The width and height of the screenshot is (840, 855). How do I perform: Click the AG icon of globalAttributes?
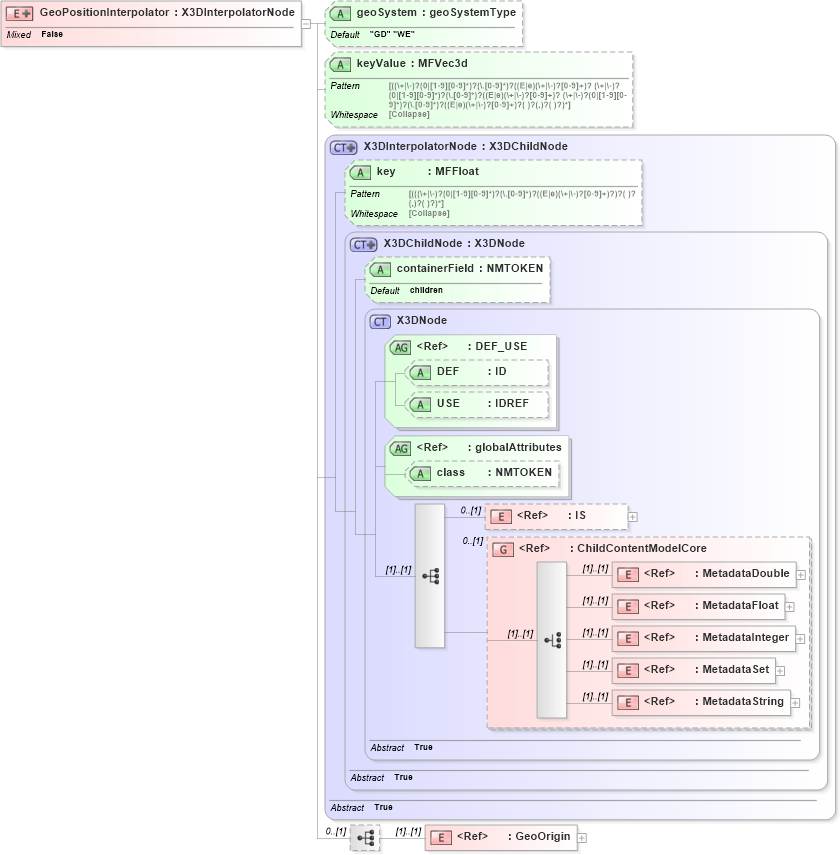tap(401, 449)
